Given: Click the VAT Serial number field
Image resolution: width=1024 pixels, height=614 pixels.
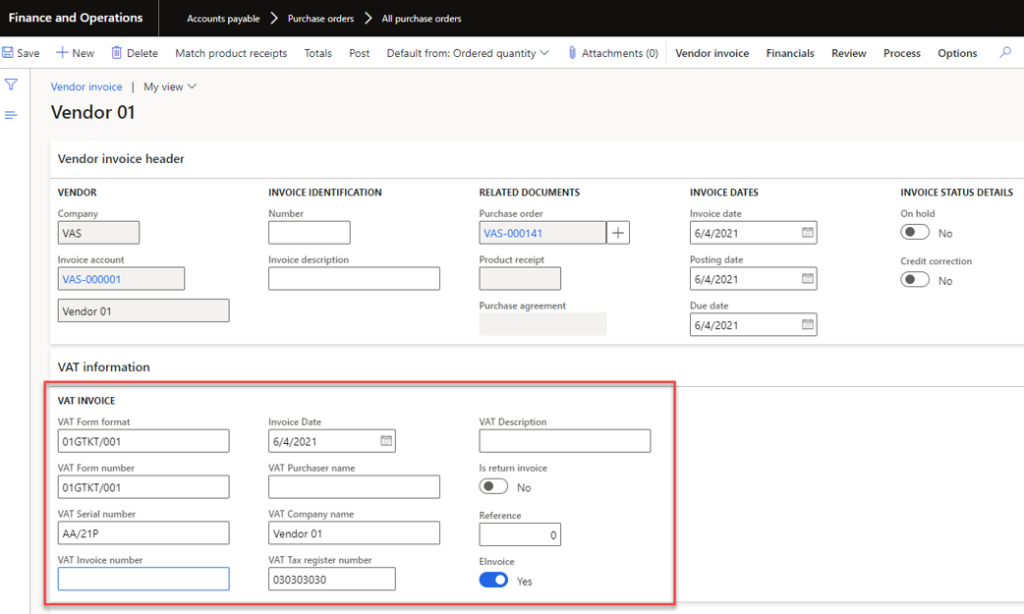Looking at the screenshot, I should pos(143,533).
